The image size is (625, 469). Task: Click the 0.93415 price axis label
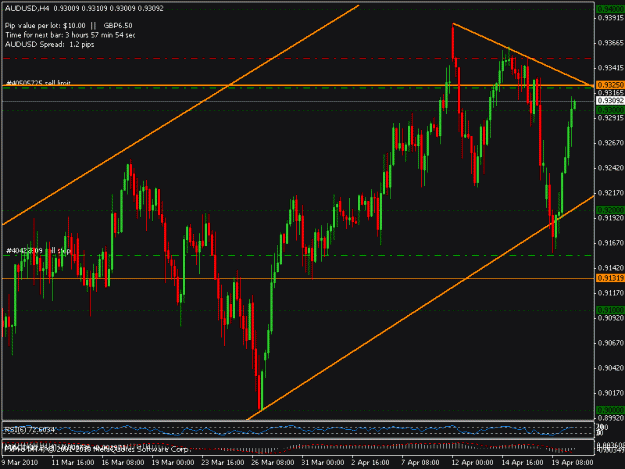tap(610, 68)
